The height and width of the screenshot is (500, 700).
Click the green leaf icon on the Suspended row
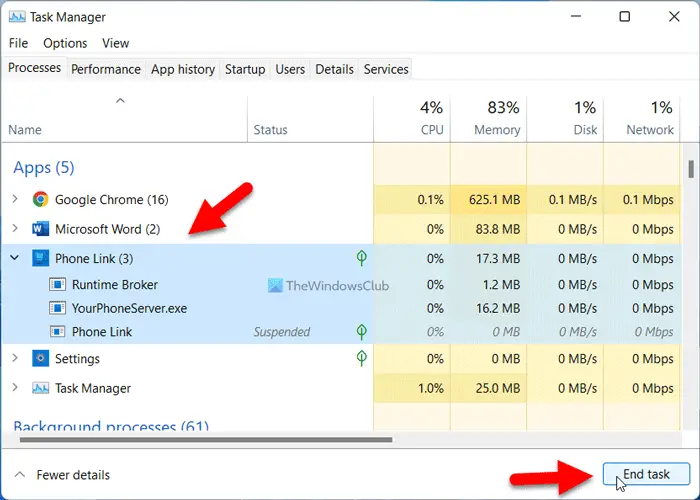click(x=362, y=331)
